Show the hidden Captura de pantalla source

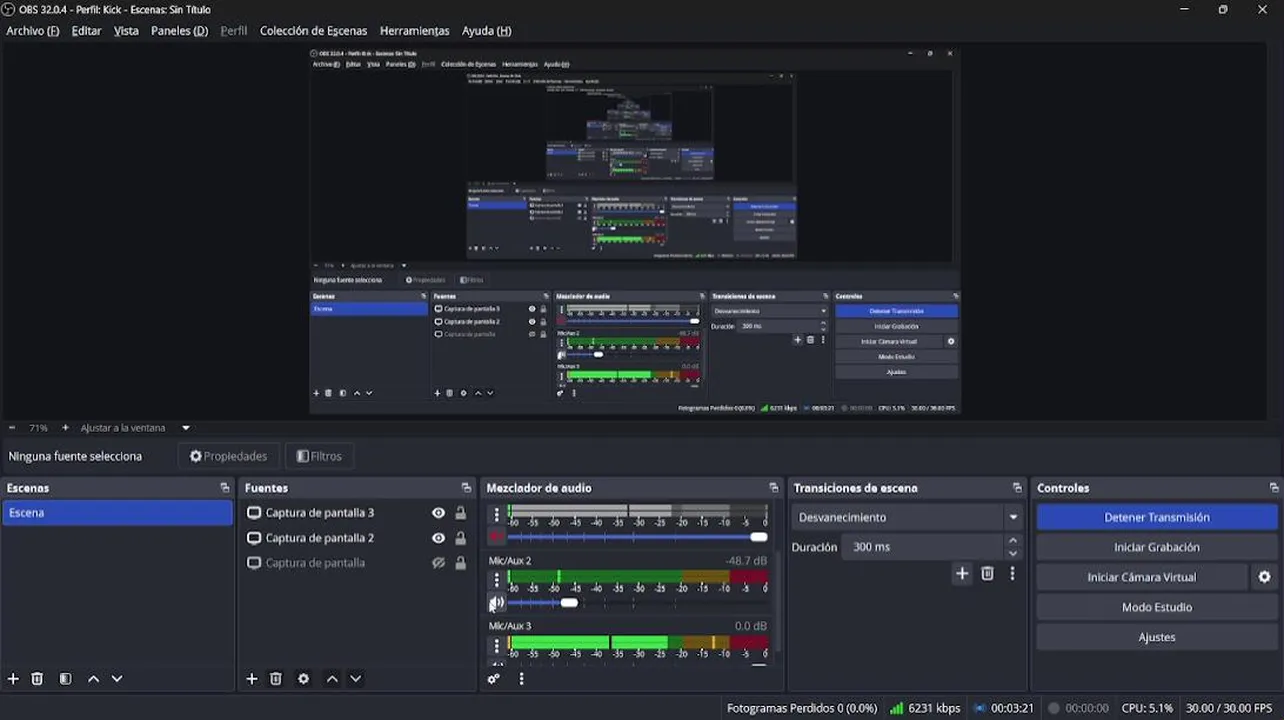pyautogui.click(x=438, y=563)
